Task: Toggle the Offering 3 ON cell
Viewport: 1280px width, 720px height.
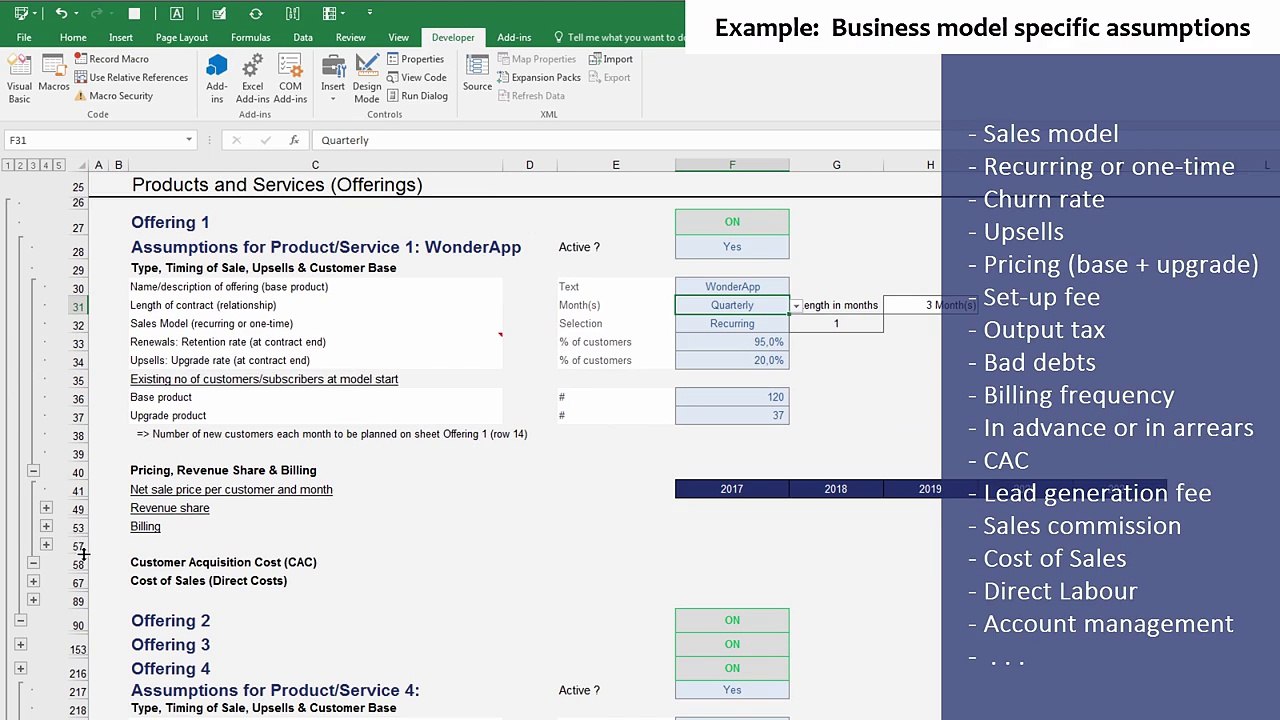Action: coord(732,644)
